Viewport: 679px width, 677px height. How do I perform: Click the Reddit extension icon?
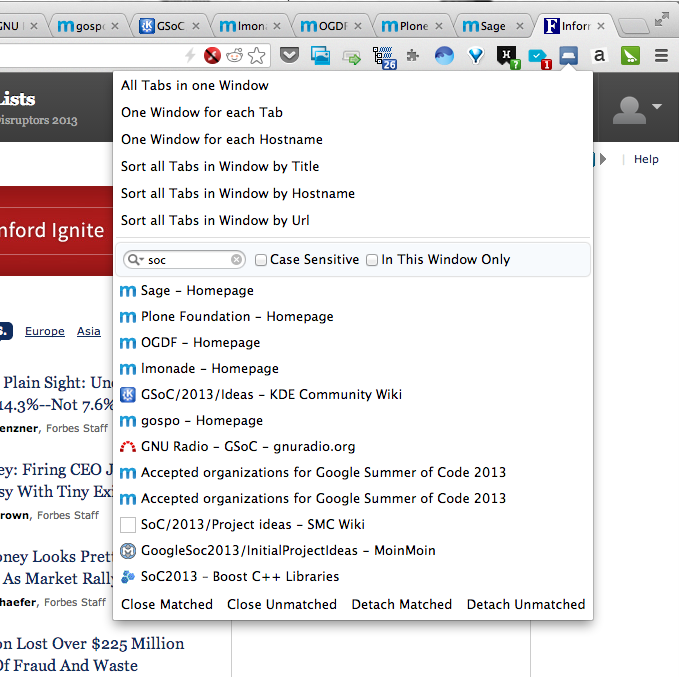tap(235, 56)
